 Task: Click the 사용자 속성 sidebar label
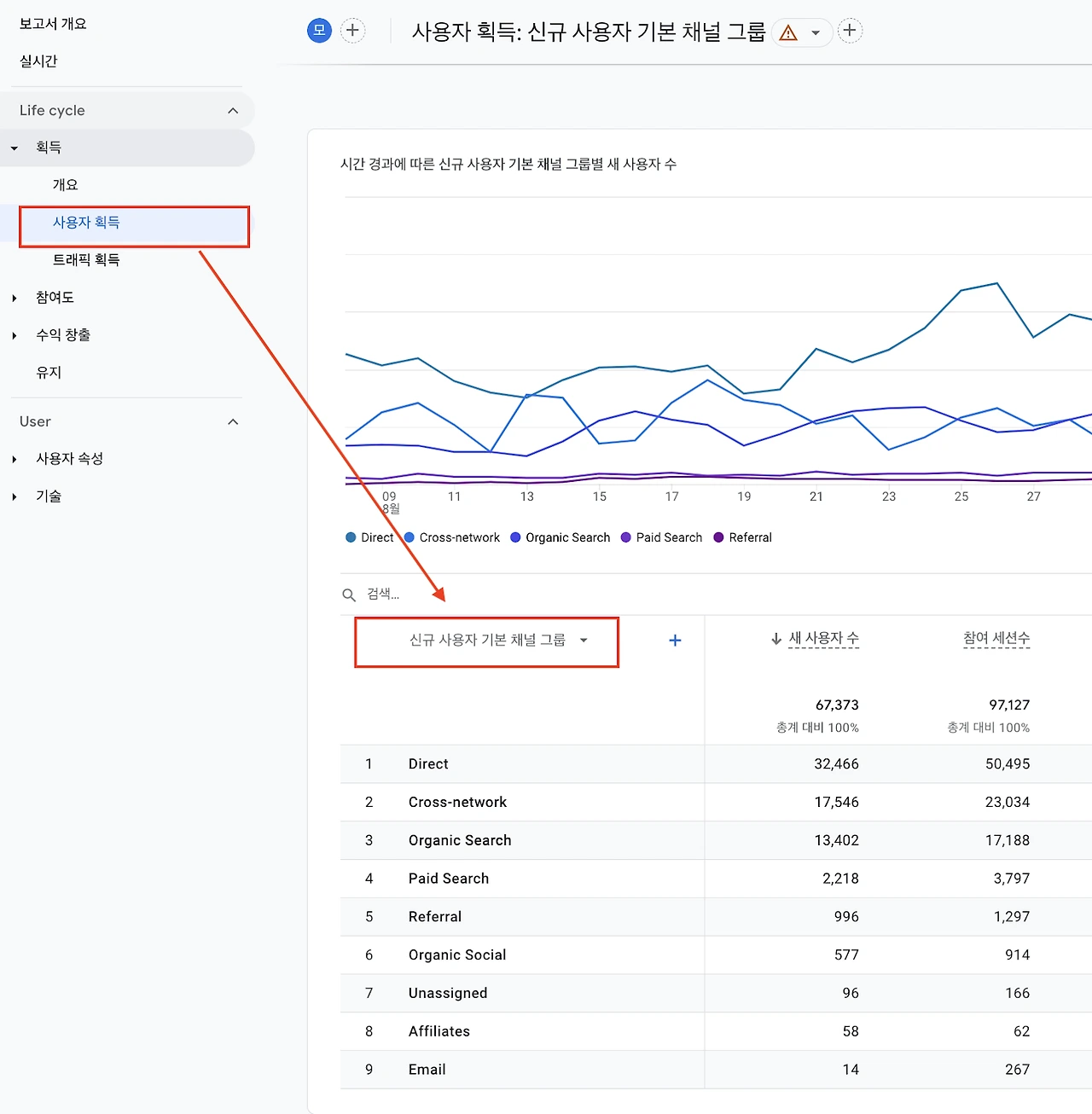point(69,459)
